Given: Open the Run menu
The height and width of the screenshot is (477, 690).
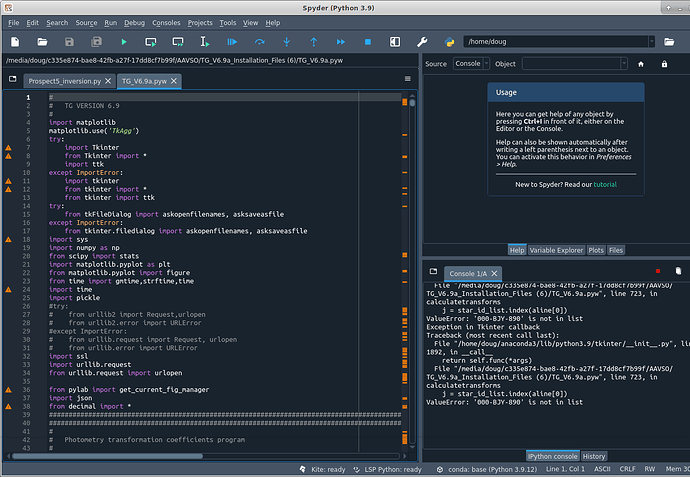Looking at the screenshot, I should (x=110, y=23).
